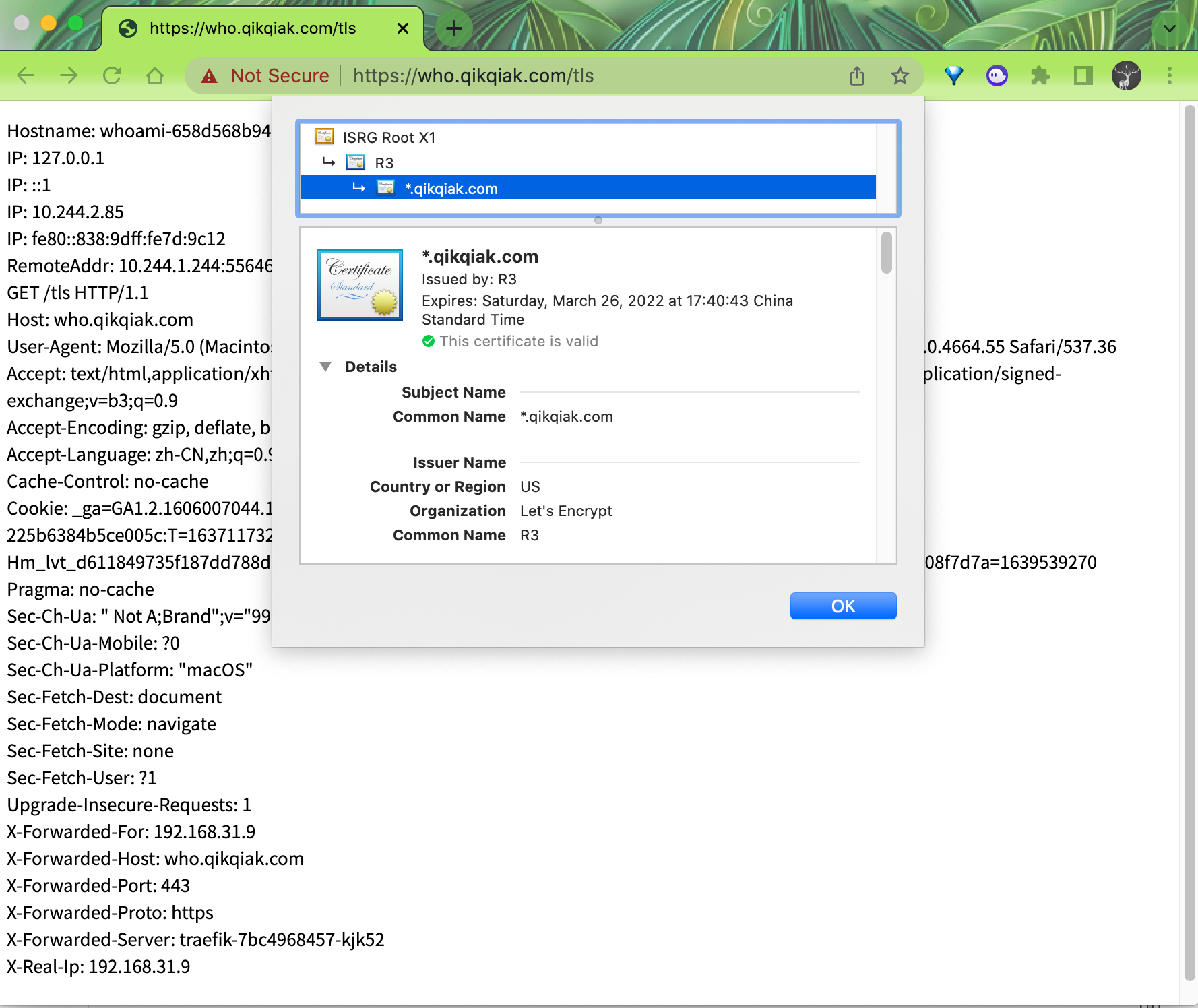Click the Not Secure label

[280, 75]
